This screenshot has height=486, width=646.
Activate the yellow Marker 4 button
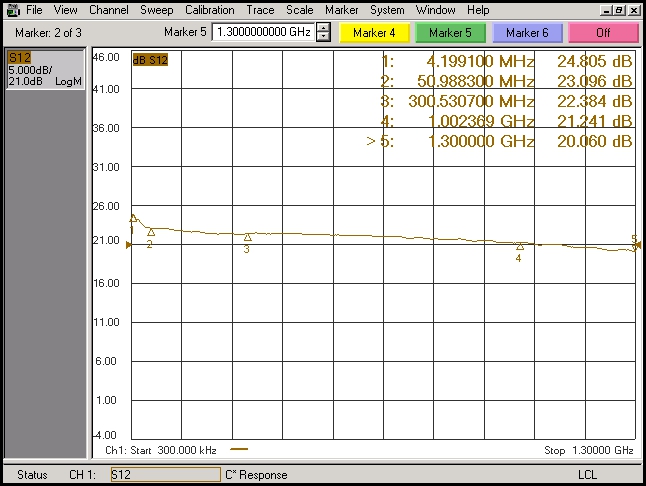tap(374, 33)
